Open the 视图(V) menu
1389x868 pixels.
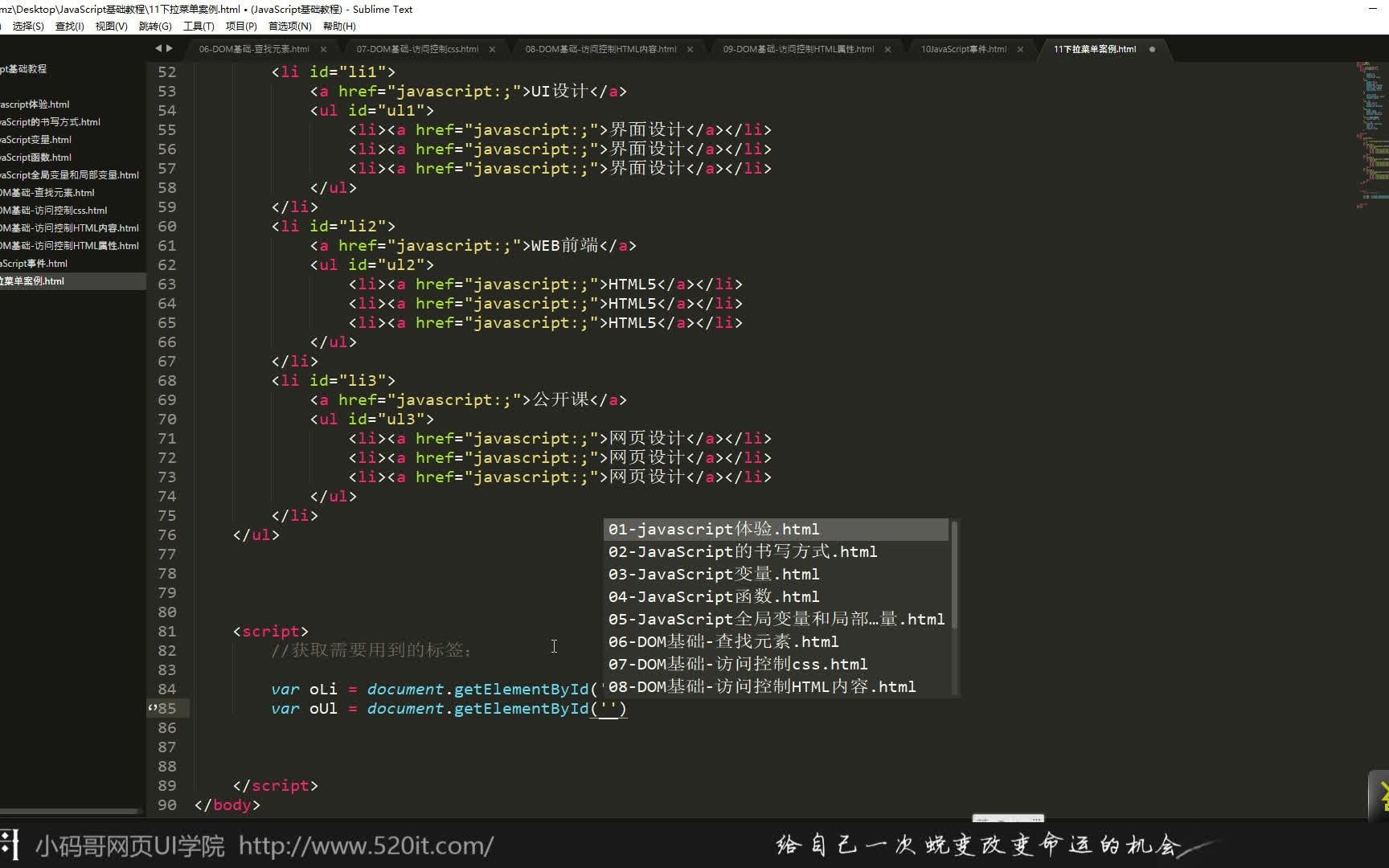coord(111,27)
